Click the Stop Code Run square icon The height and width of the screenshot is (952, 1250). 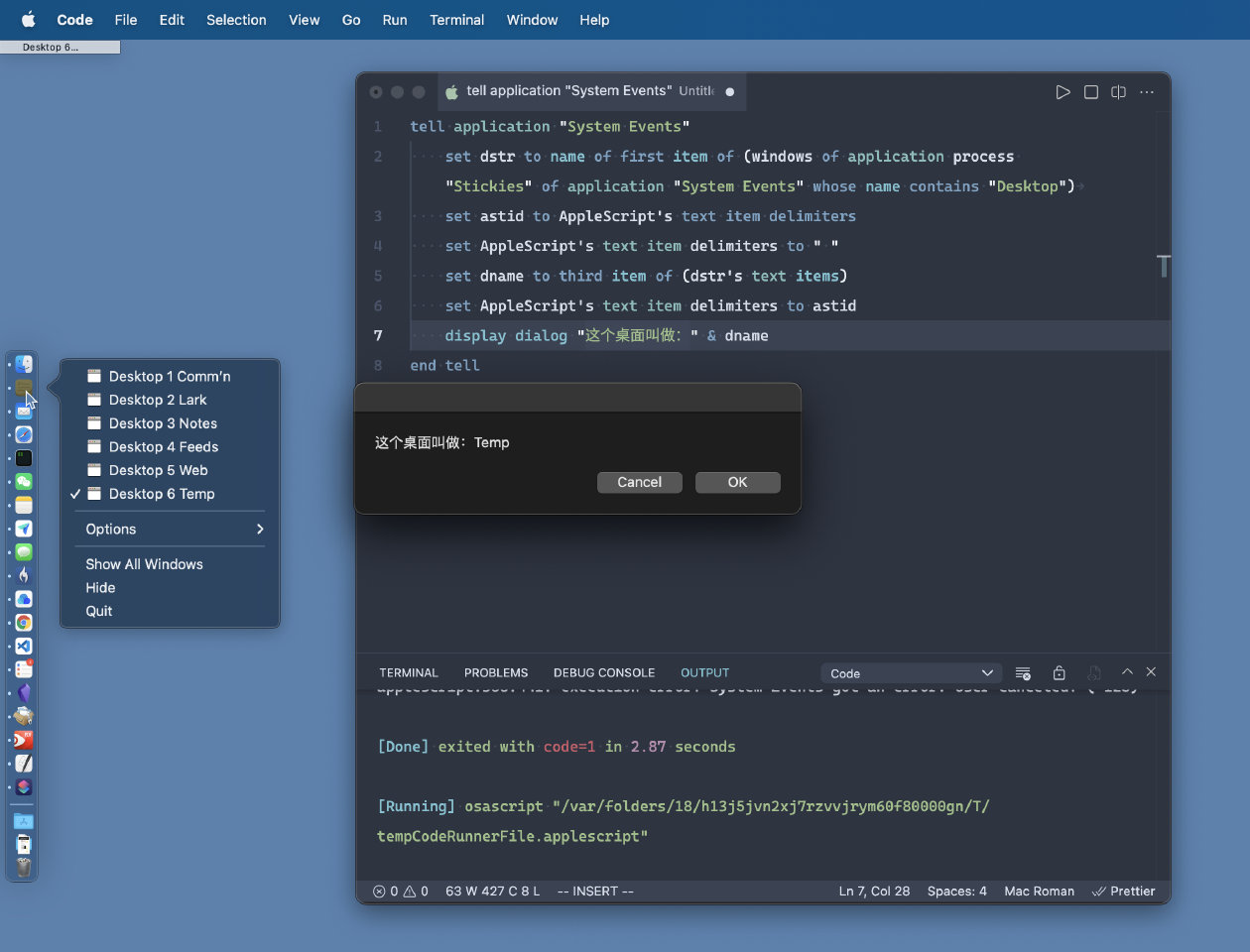tap(1091, 92)
